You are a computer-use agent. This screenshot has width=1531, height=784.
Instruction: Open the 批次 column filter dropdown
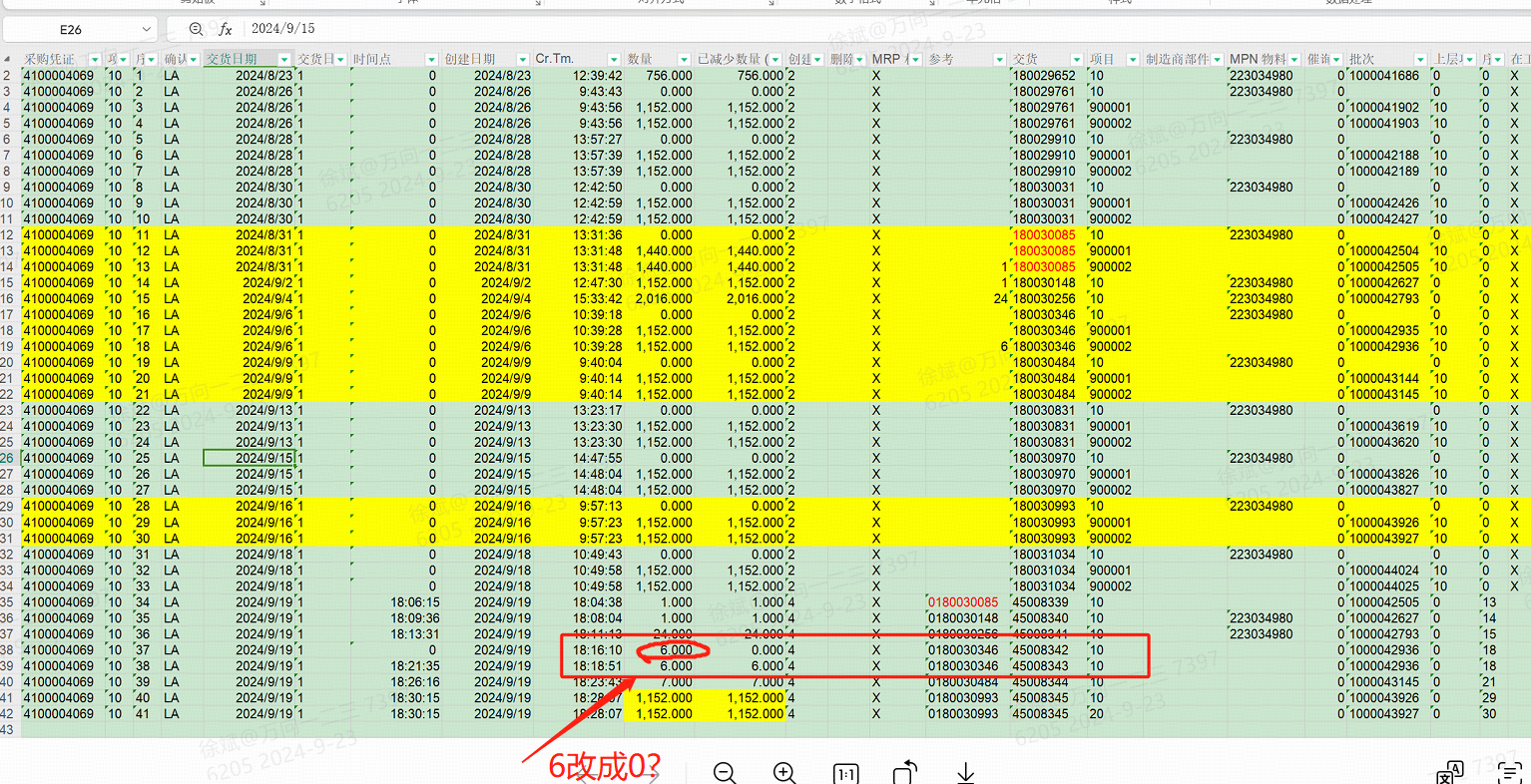pos(1422,60)
